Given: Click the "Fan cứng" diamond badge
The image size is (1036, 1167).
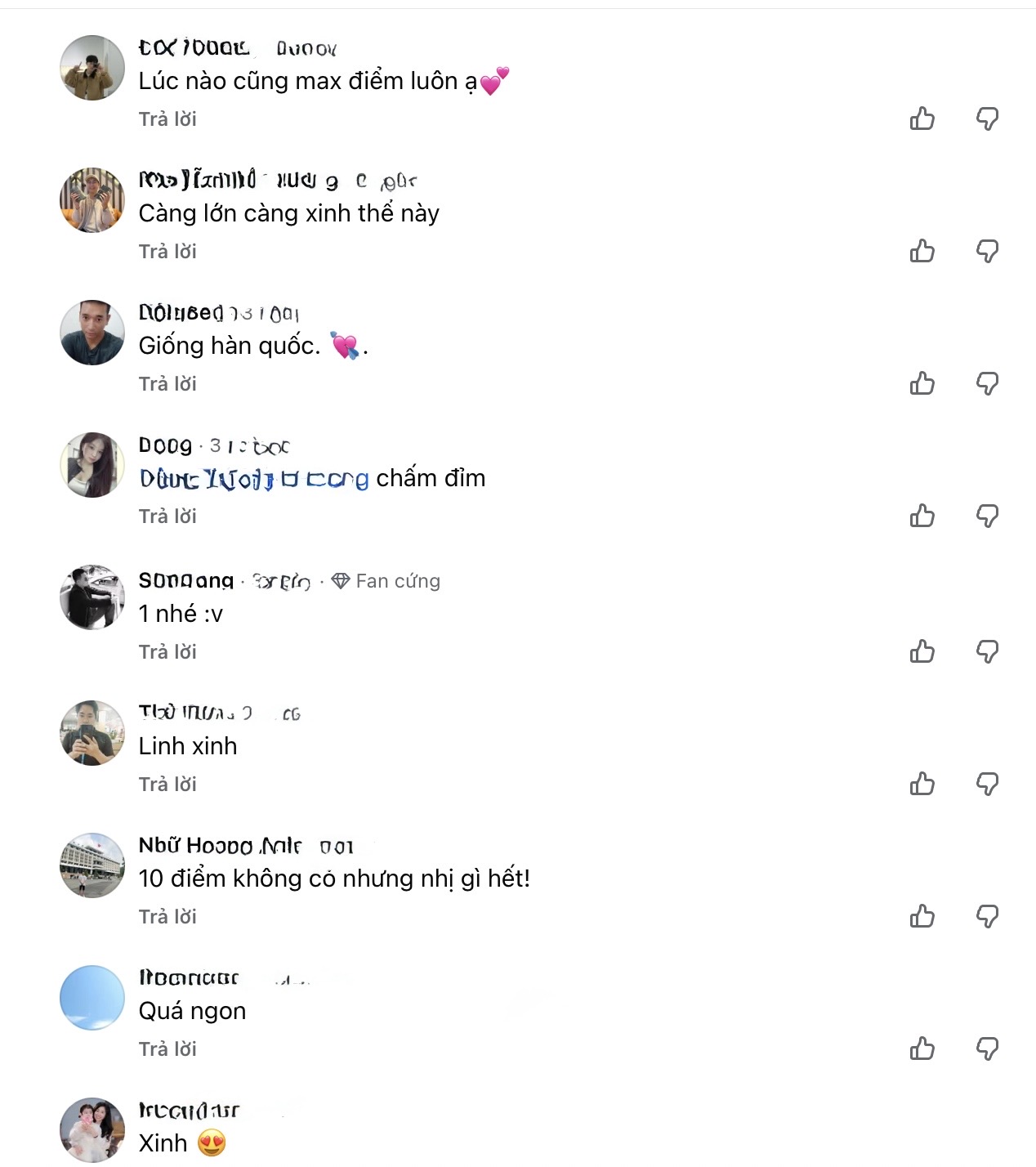Looking at the screenshot, I should [x=386, y=581].
